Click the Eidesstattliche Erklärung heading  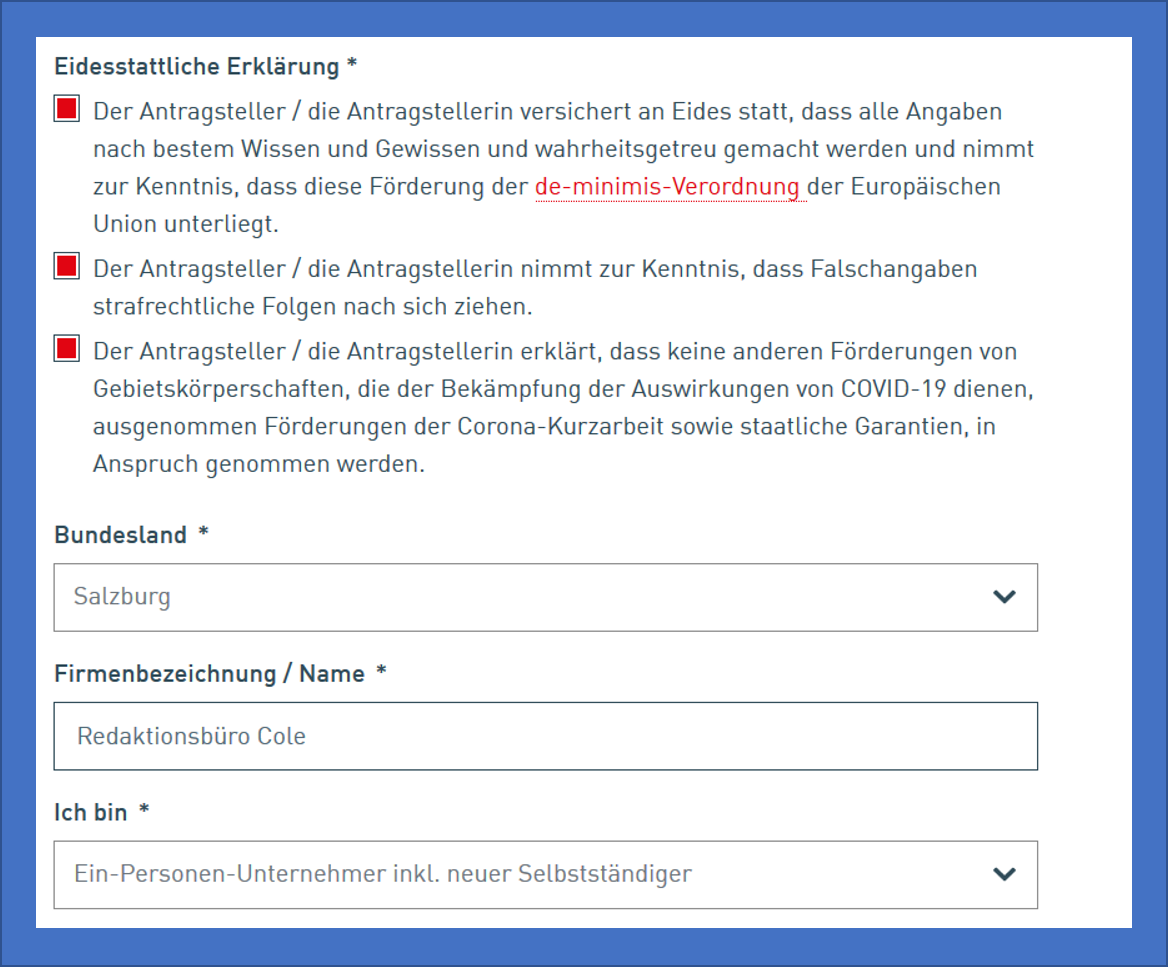196,67
